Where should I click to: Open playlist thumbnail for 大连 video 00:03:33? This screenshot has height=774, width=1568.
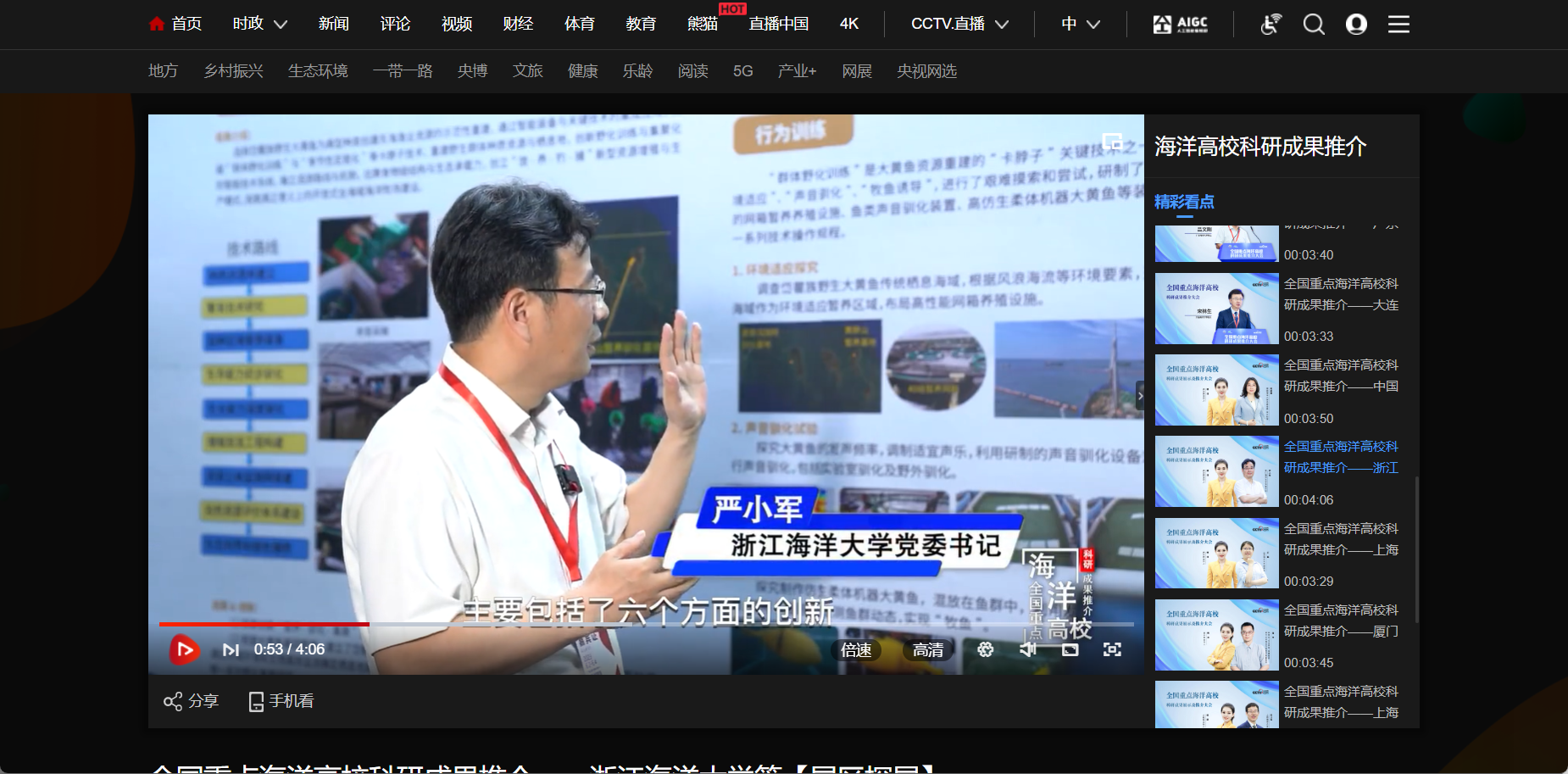tap(1216, 309)
